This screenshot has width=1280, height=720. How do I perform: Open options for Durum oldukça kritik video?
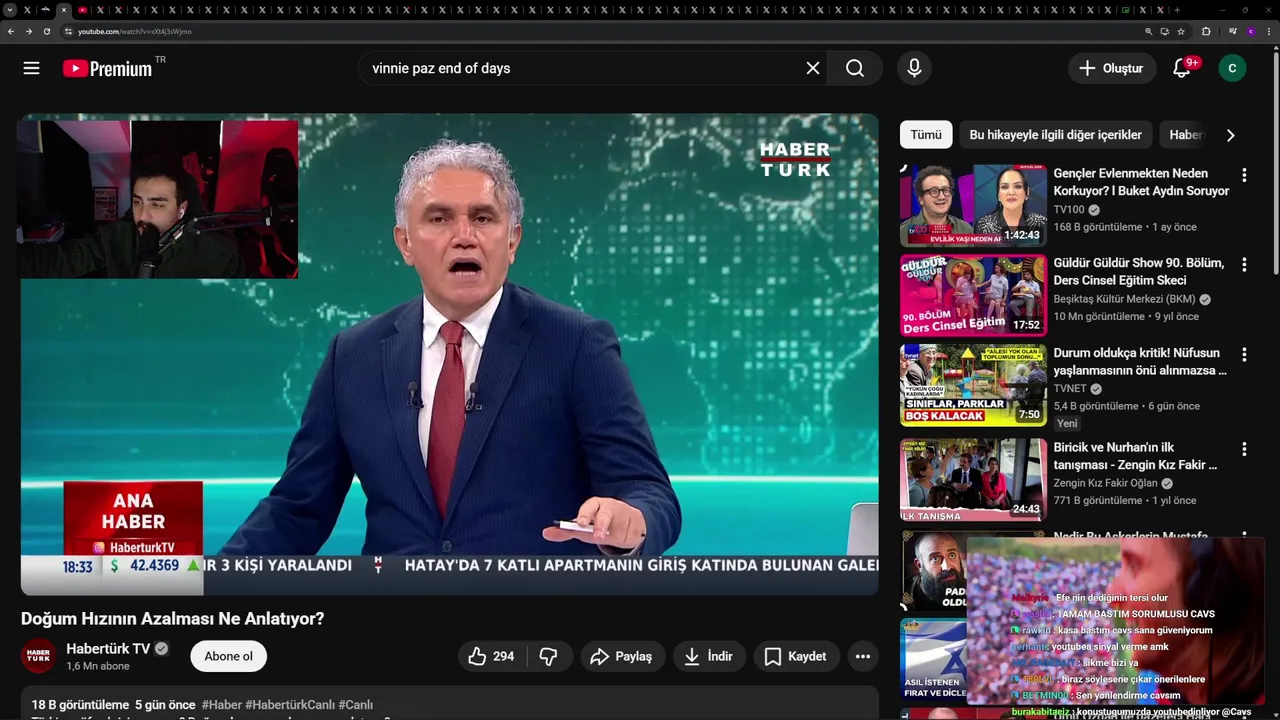(x=1244, y=355)
